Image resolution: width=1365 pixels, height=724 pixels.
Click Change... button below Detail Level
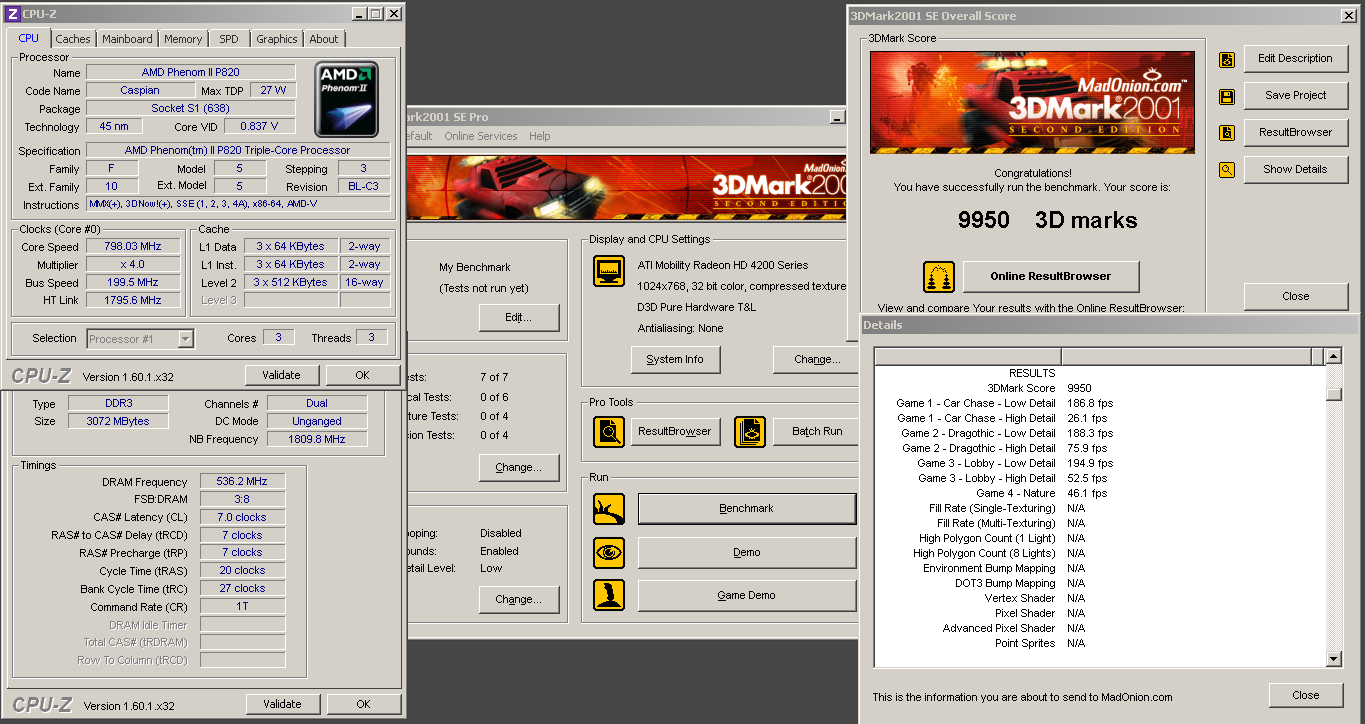pyautogui.click(x=518, y=600)
